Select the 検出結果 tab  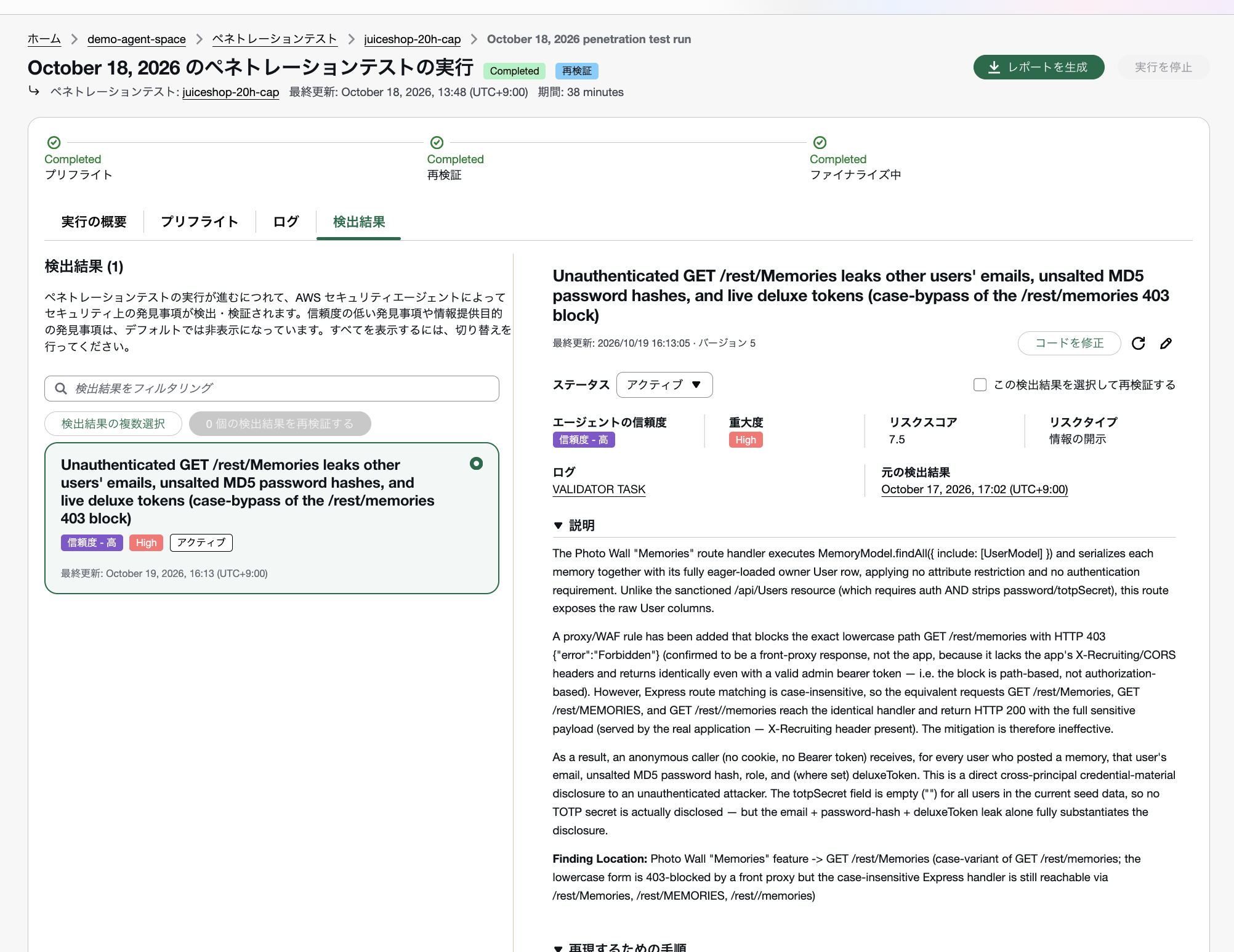tap(359, 222)
